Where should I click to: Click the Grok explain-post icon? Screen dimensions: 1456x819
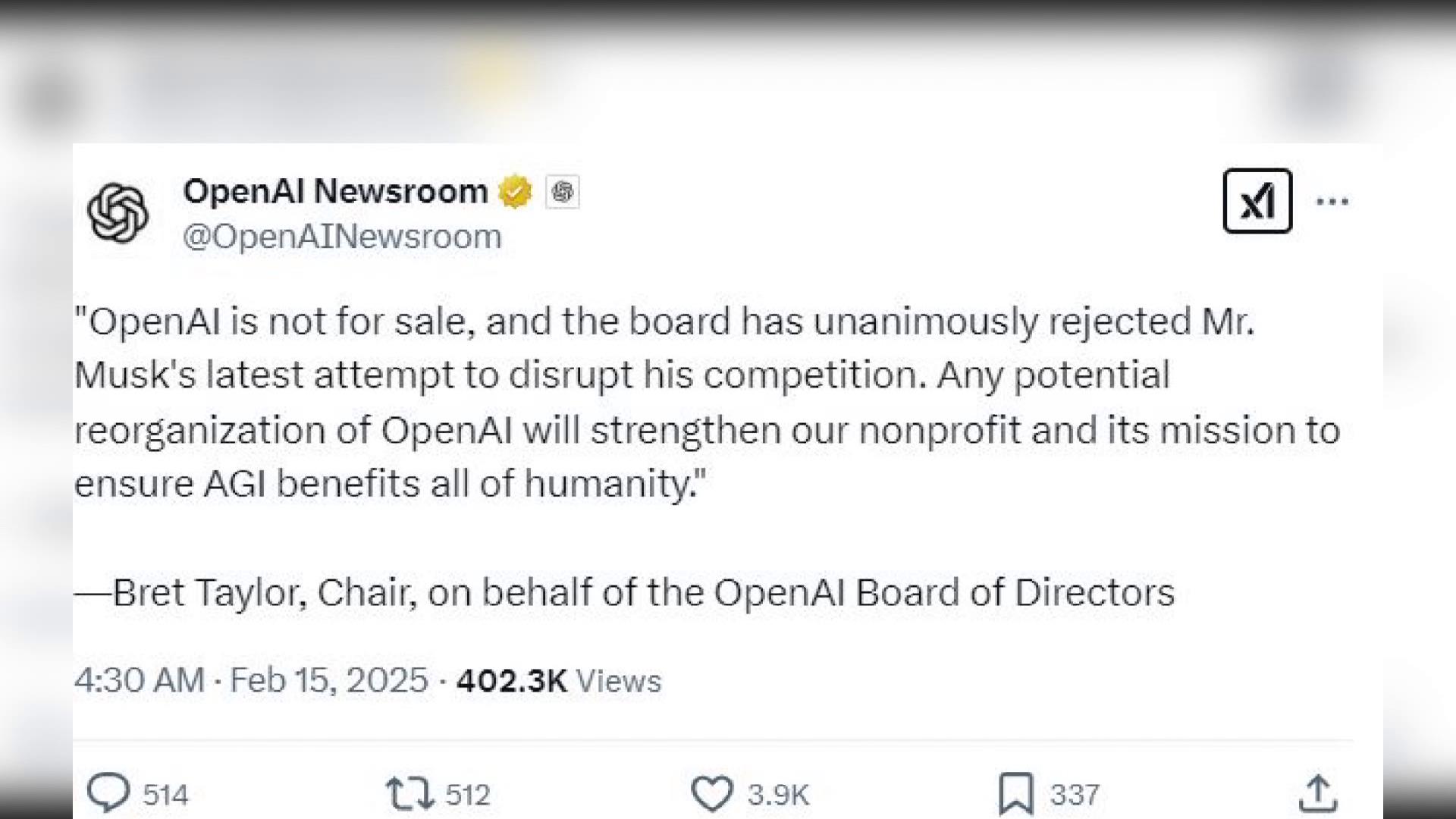pos(1257,201)
